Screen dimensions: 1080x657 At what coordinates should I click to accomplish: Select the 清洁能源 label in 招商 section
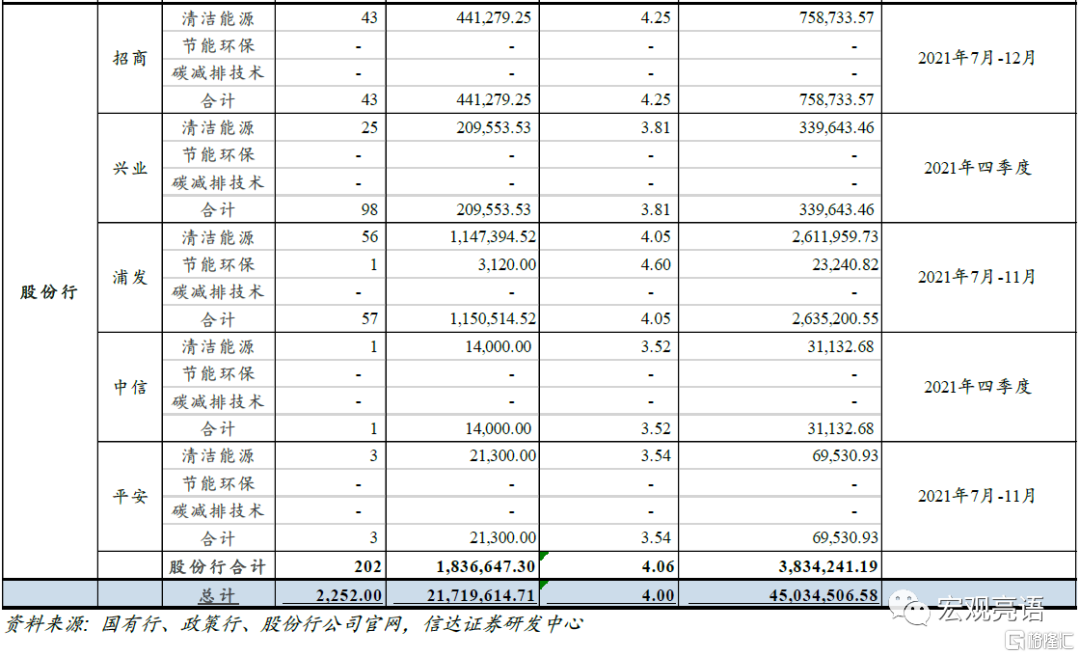218,19
